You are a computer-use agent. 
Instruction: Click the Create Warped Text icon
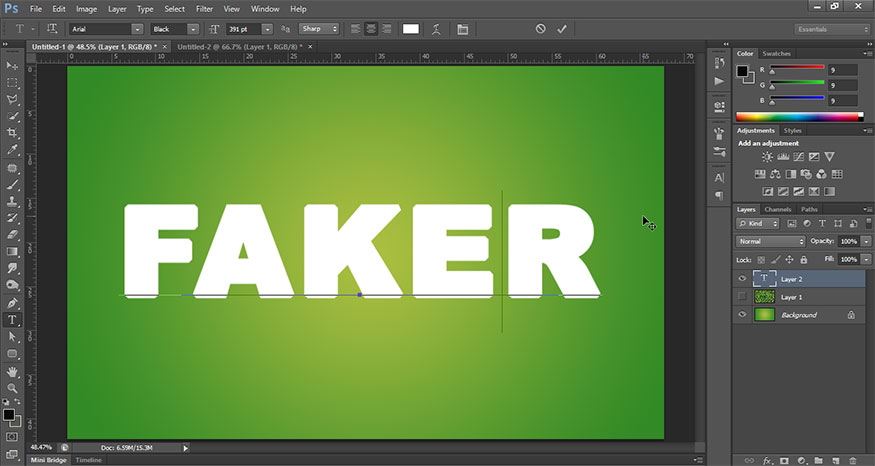point(436,30)
